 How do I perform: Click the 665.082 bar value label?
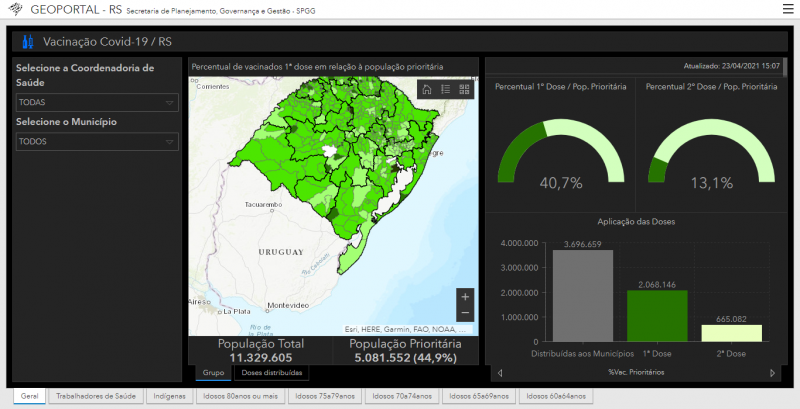pyautogui.click(x=731, y=319)
